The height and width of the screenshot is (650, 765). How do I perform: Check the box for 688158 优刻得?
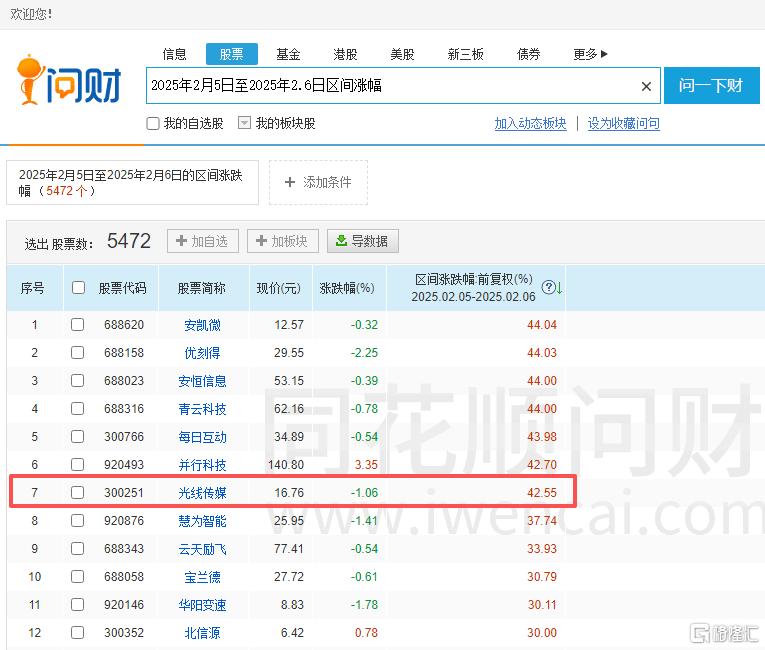pos(78,352)
